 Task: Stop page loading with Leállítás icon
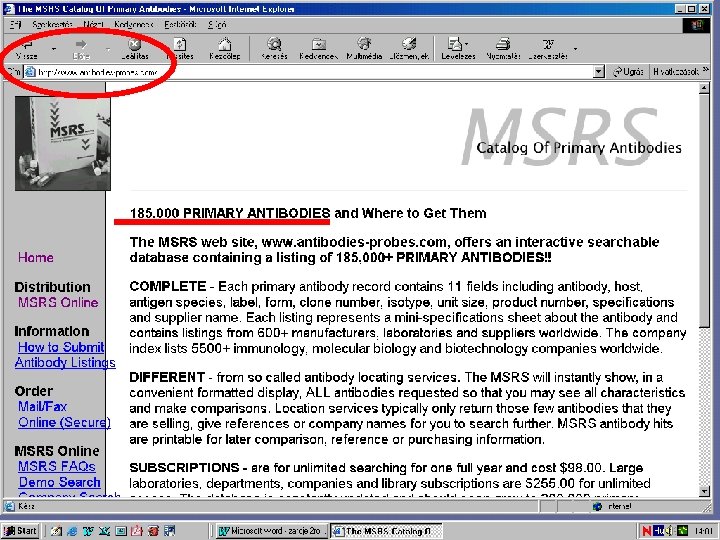pos(135,49)
